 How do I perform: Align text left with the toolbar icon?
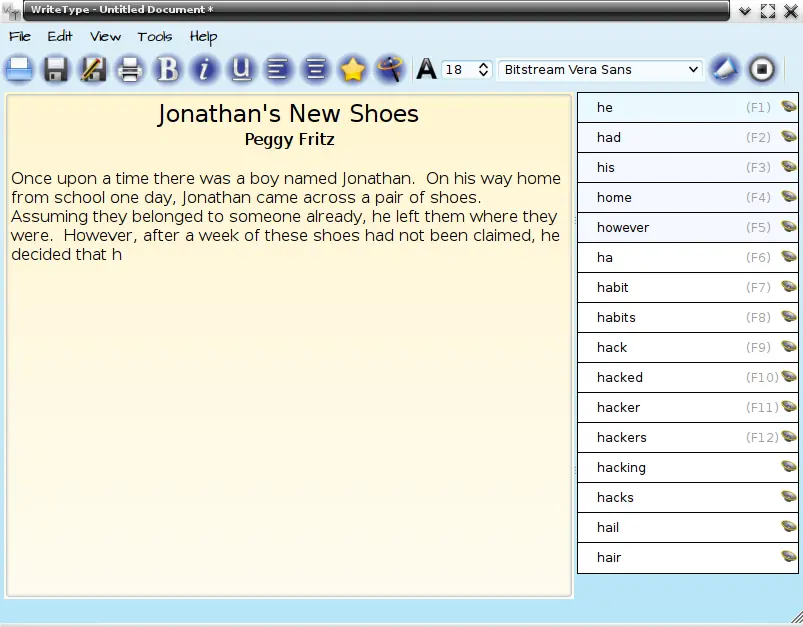point(278,69)
